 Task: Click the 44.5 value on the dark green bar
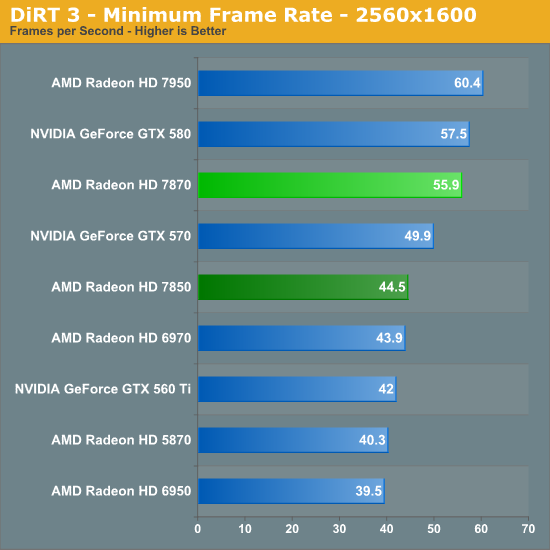click(x=392, y=287)
